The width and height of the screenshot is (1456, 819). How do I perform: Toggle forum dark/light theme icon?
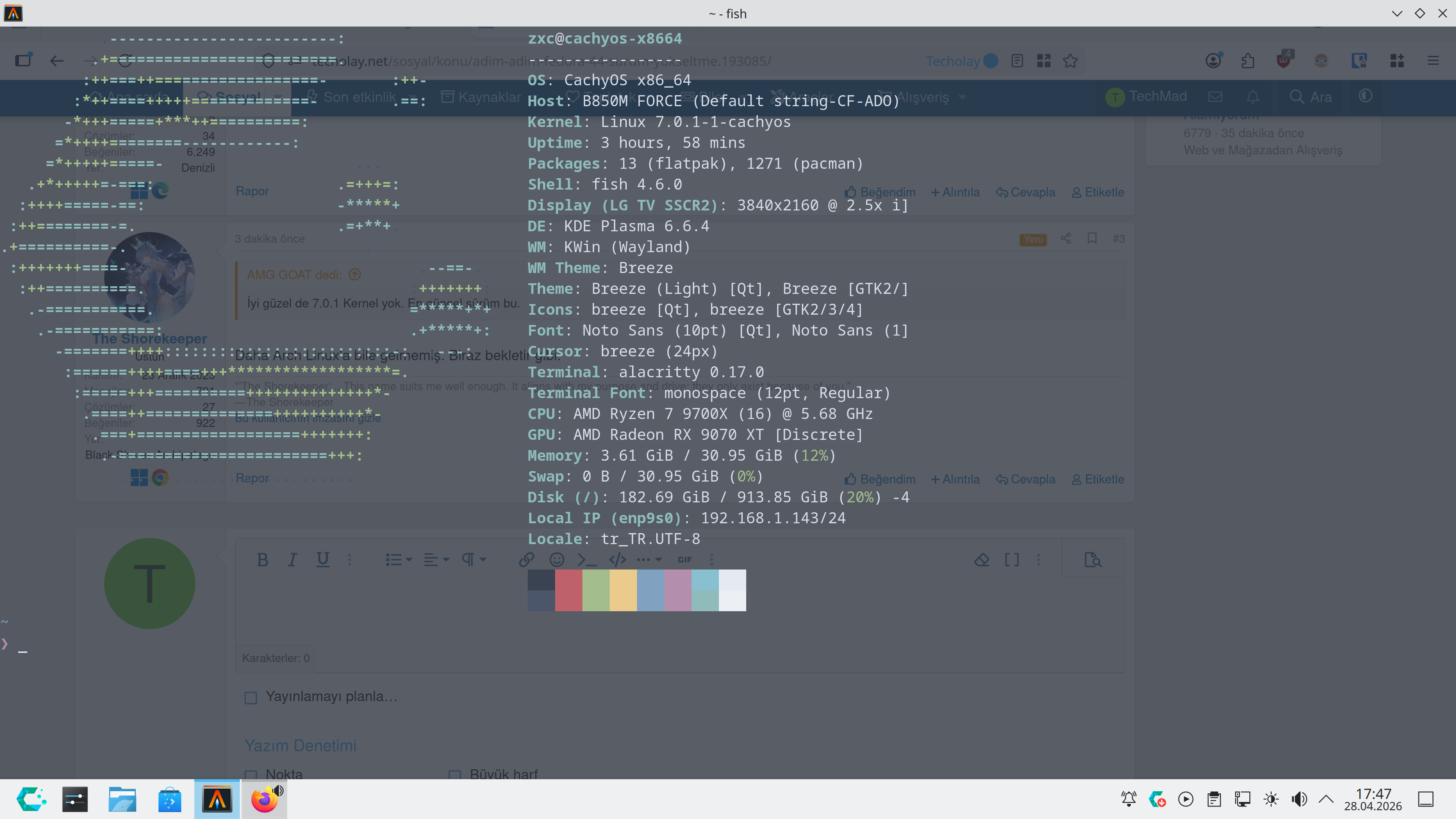[x=1365, y=96]
